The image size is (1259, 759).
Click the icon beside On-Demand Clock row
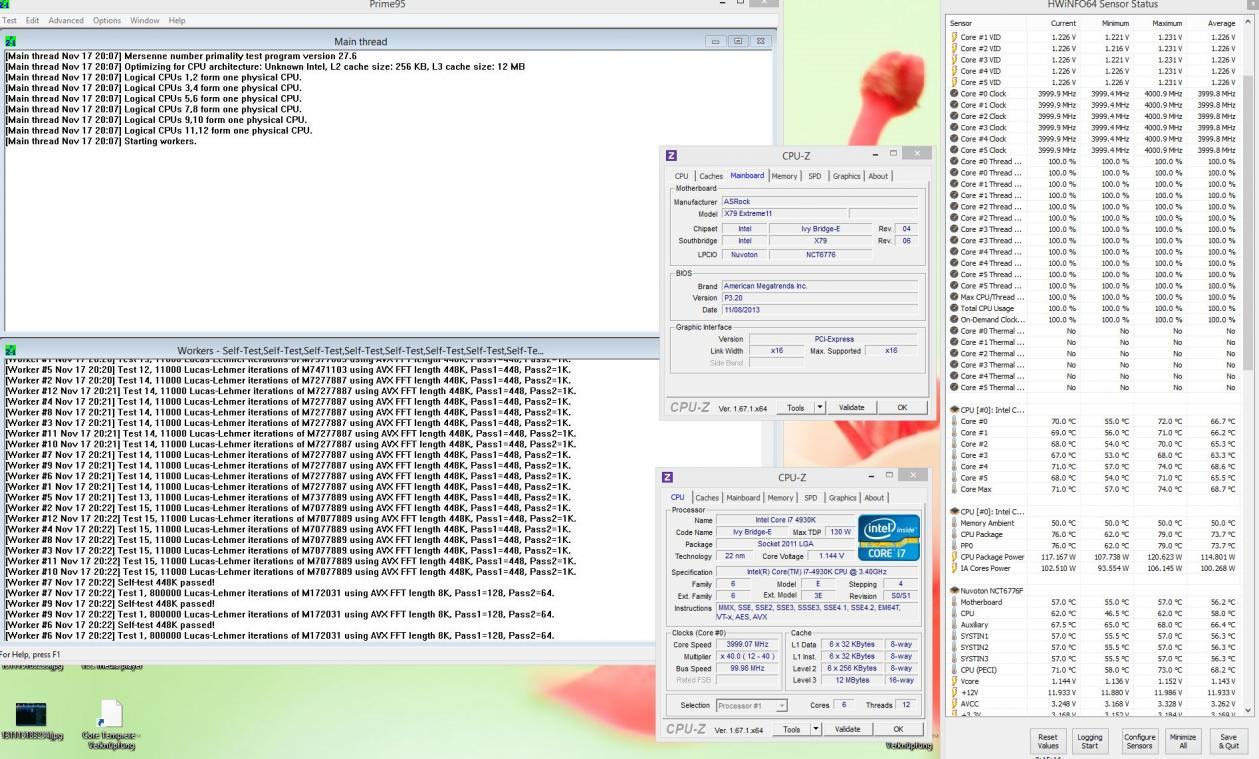coord(953,319)
